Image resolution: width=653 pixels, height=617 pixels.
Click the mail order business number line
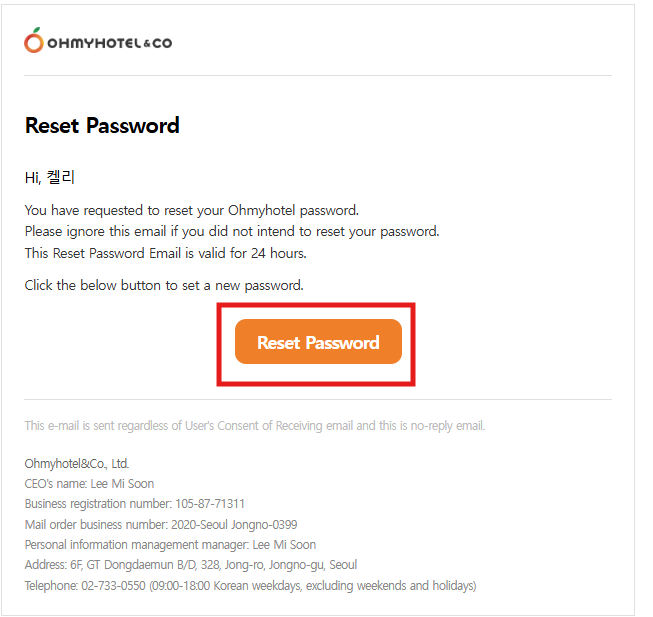(160, 524)
